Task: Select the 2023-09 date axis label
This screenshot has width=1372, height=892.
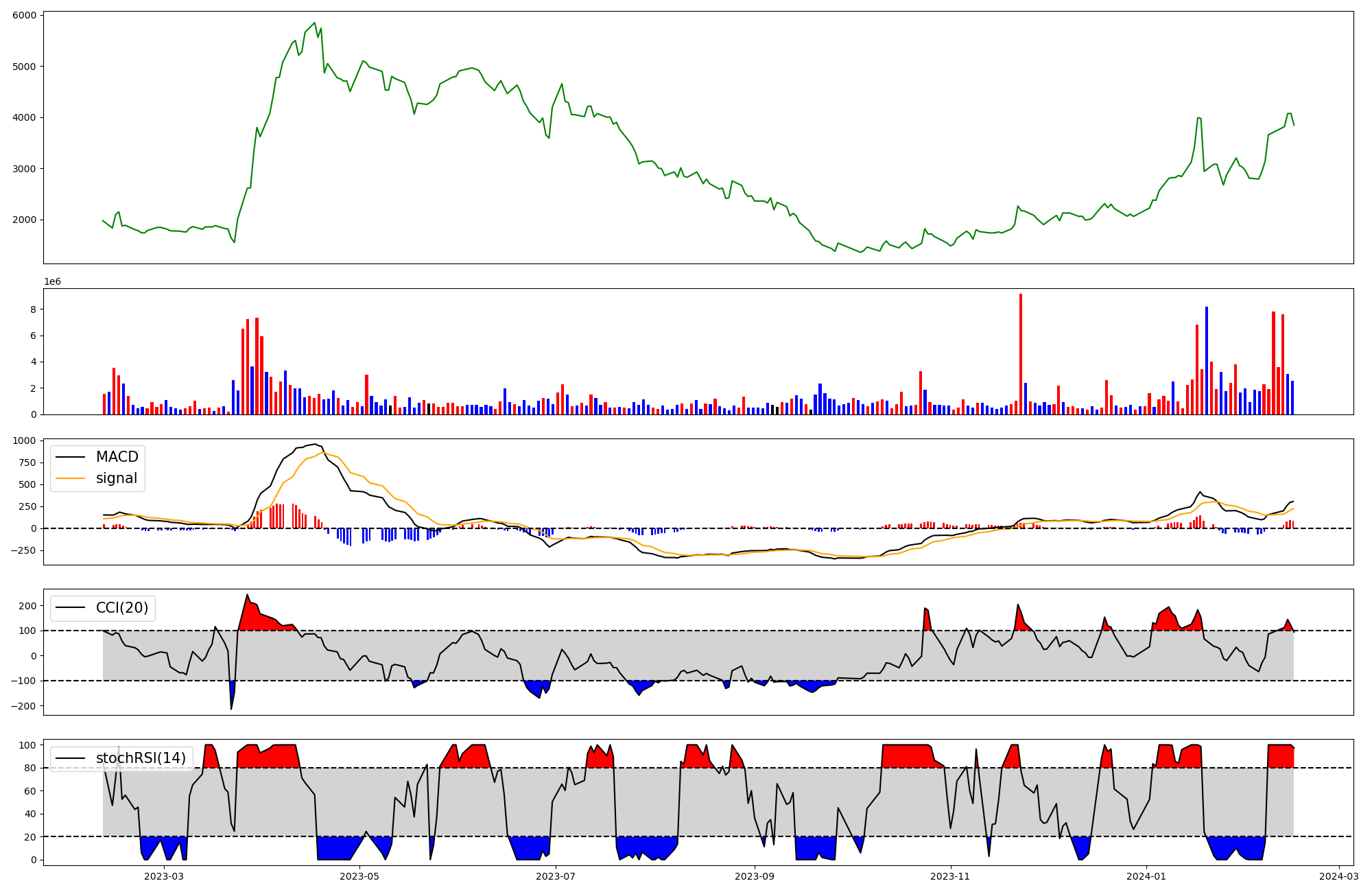Action: point(755,876)
